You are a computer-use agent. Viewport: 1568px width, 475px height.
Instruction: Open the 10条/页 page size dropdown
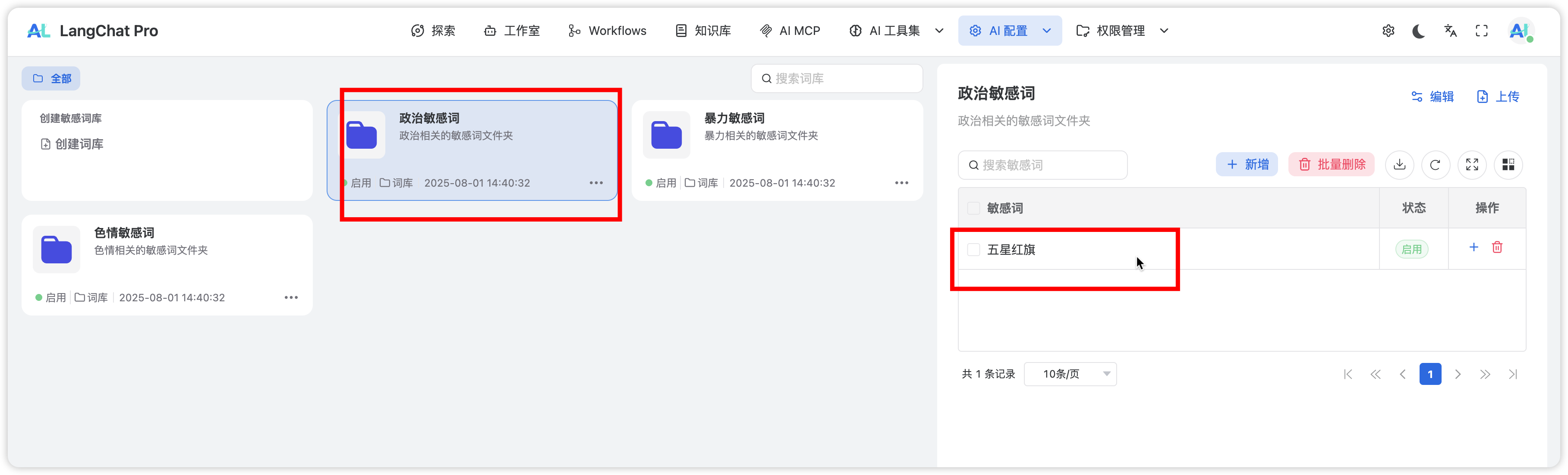tap(1070, 374)
